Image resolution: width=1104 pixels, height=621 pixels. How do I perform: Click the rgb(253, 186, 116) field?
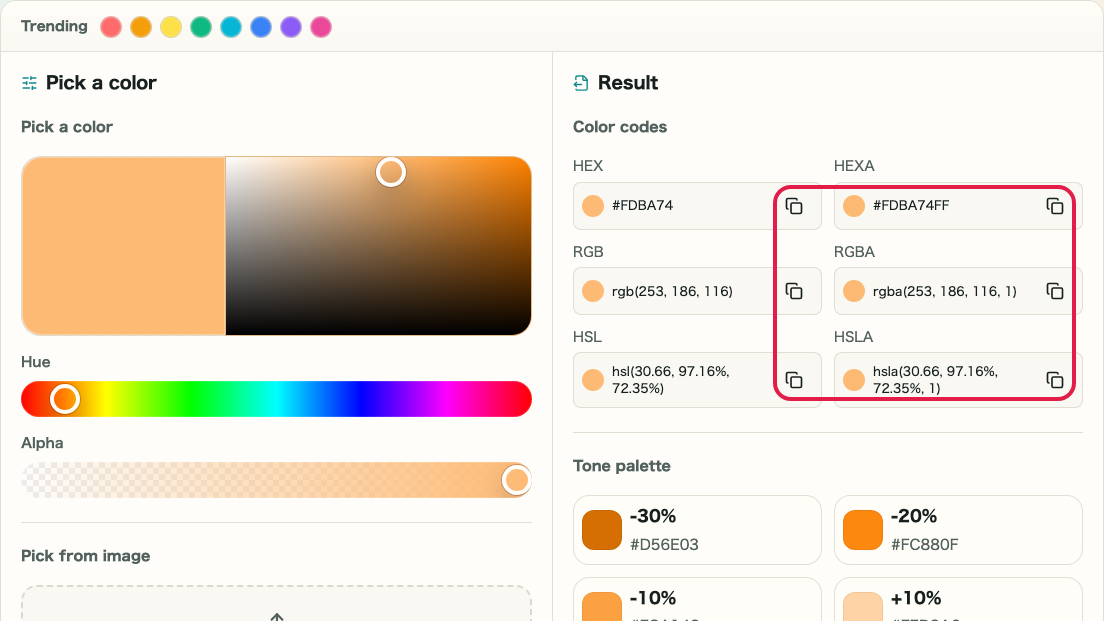(x=697, y=291)
